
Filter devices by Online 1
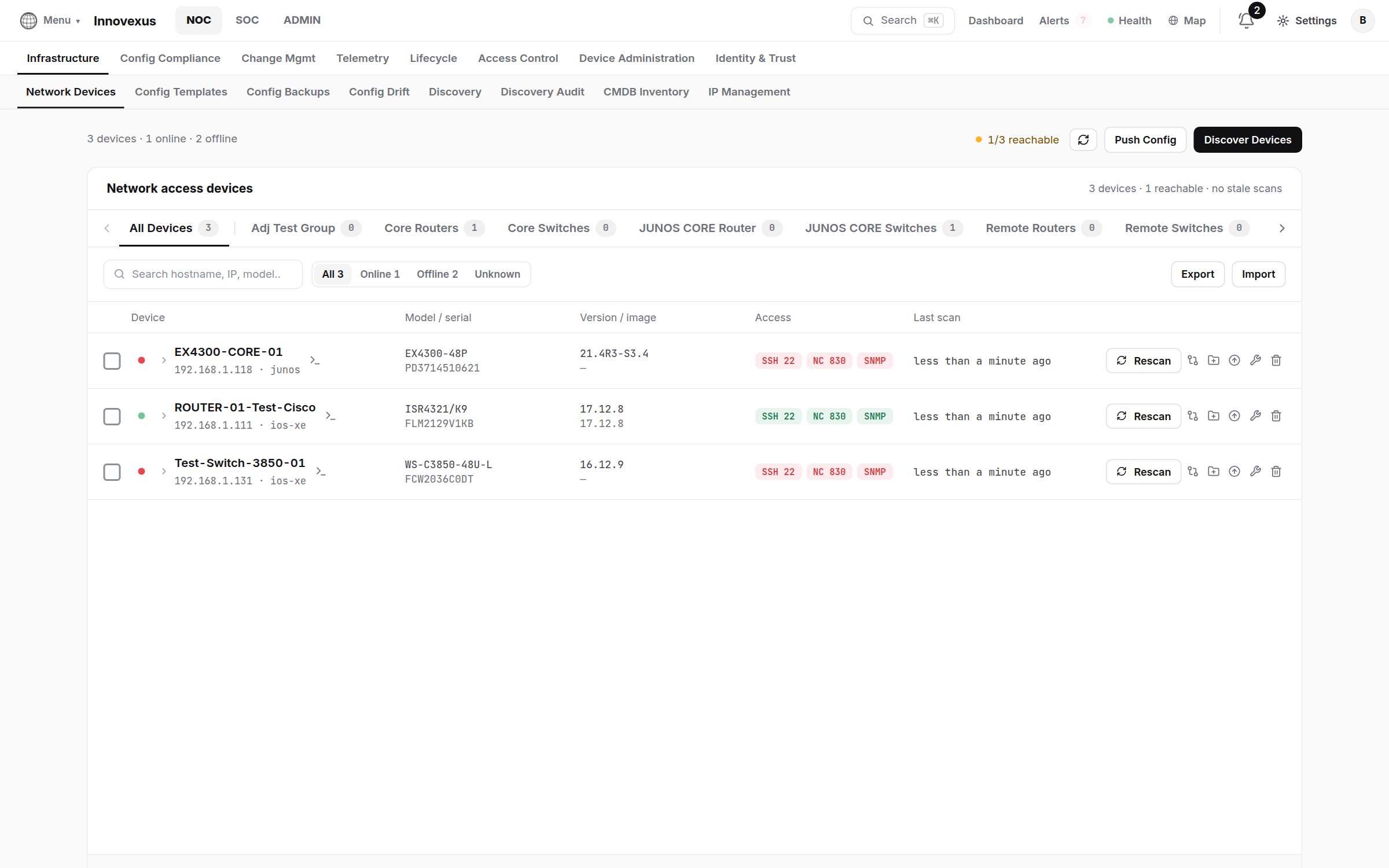pos(380,274)
